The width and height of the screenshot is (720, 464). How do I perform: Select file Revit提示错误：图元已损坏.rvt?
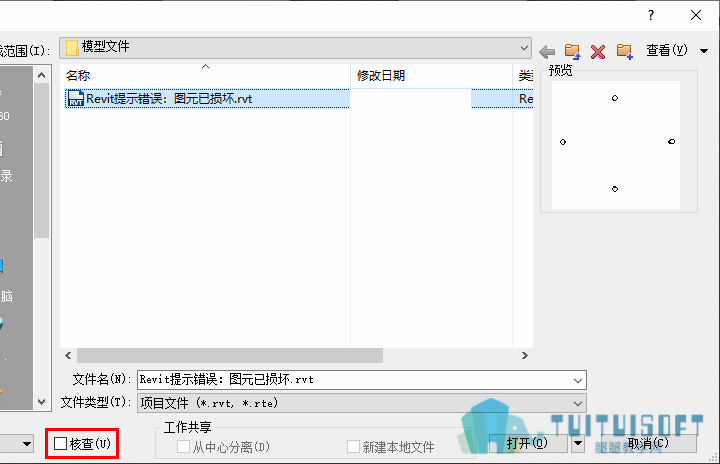[x=207, y=98]
